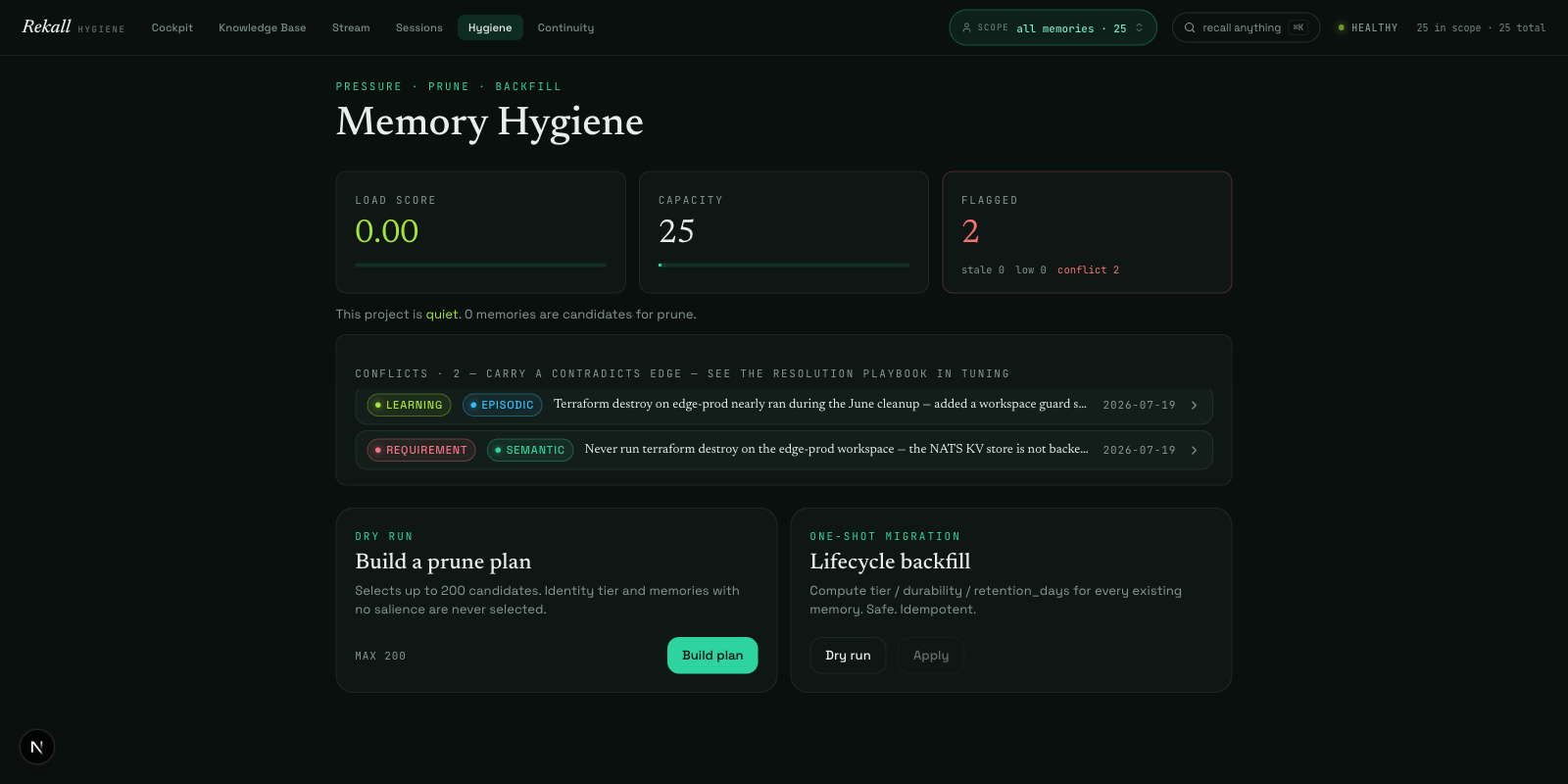The height and width of the screenshot is (784, 1568).
Task: Open the Next.js N badge
Action: point(37,747)
